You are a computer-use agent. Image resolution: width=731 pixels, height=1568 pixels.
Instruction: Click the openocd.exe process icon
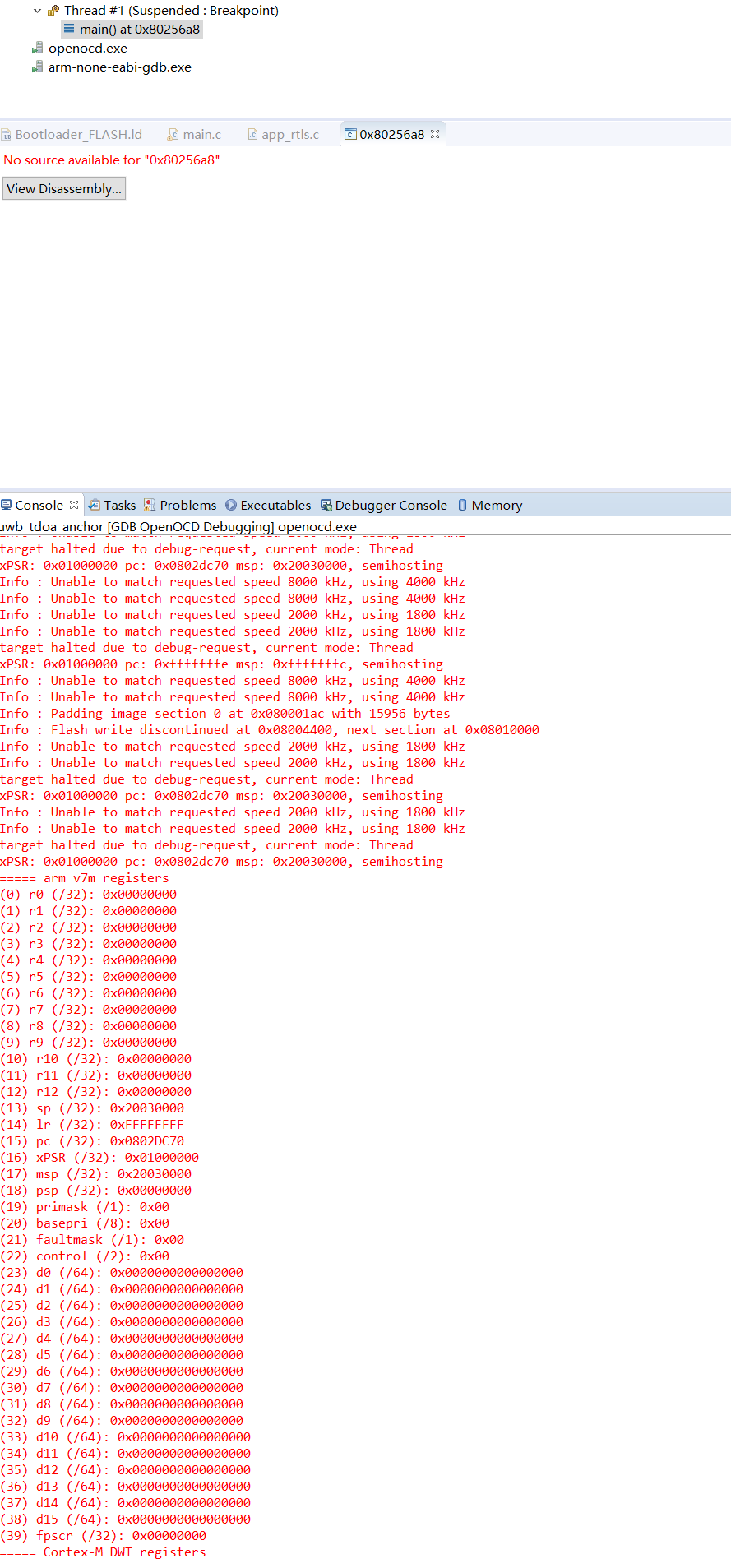click(x=37, y=49)
